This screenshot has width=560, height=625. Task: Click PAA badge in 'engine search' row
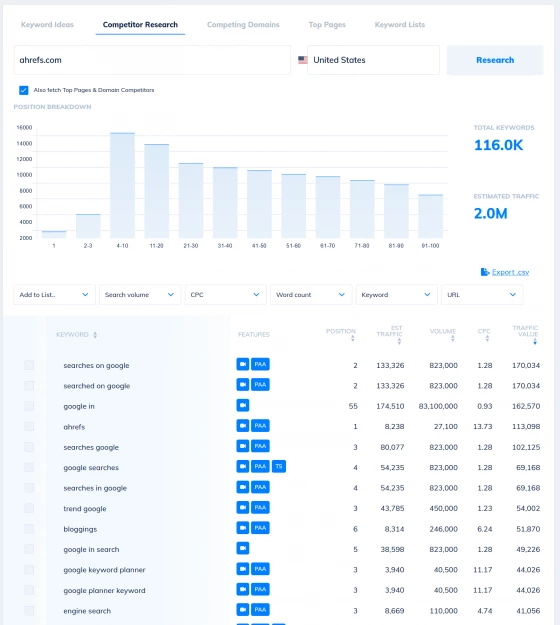click(x=260, y=609)
